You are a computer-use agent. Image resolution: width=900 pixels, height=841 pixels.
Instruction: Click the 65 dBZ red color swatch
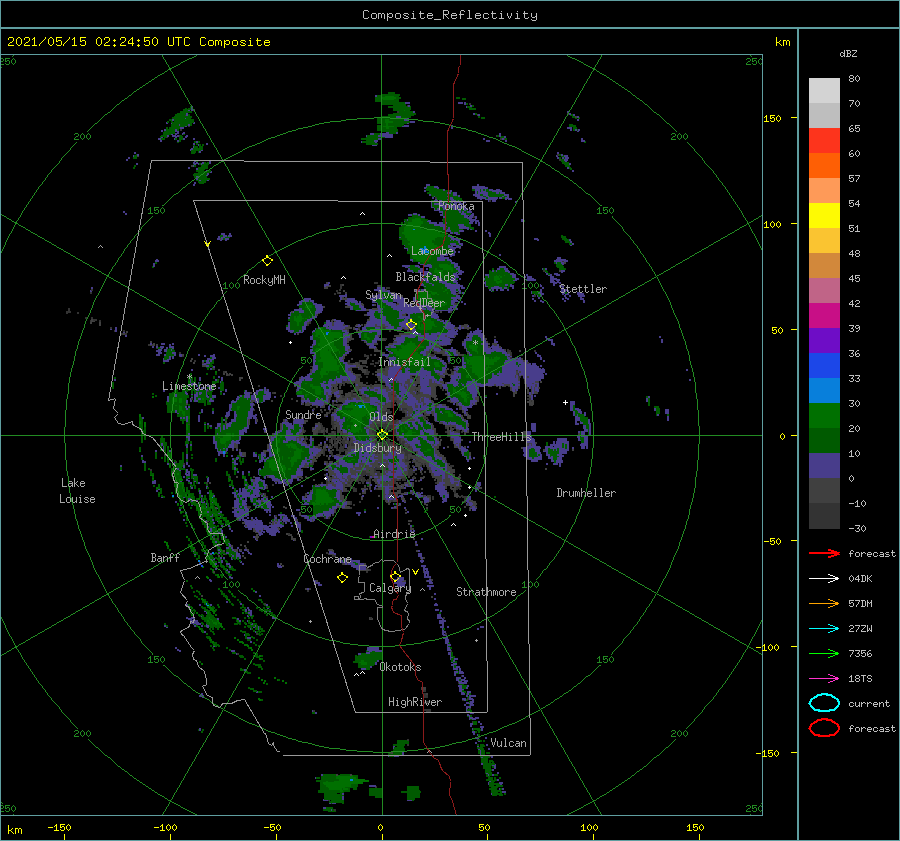click(824, 140)
